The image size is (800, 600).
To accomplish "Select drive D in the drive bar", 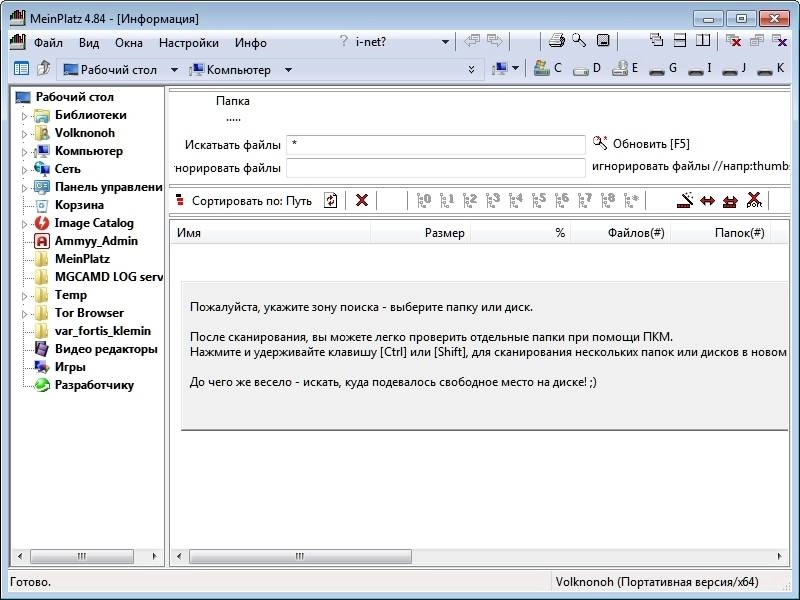I will 587,69.
